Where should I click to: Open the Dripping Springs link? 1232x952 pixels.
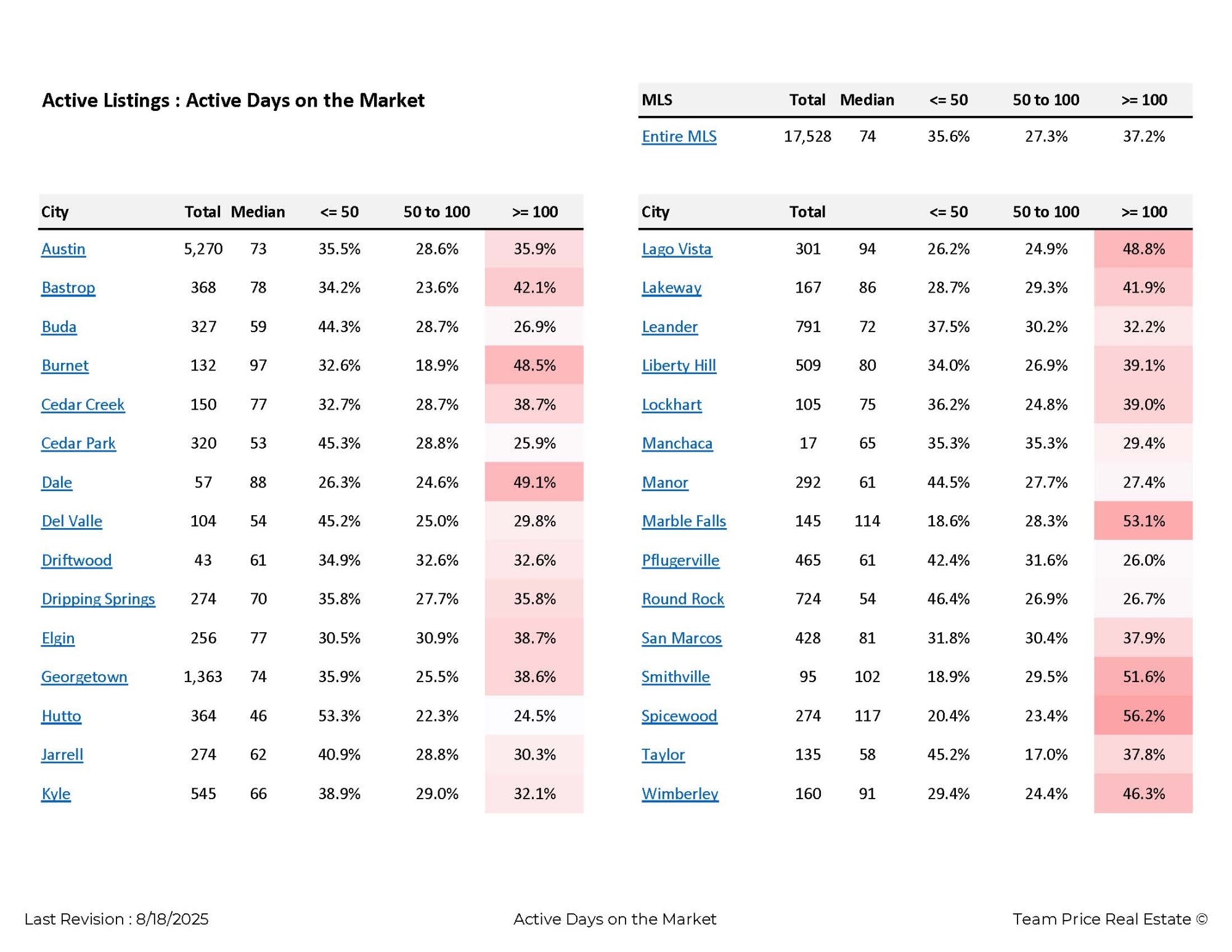pos(98,599)
